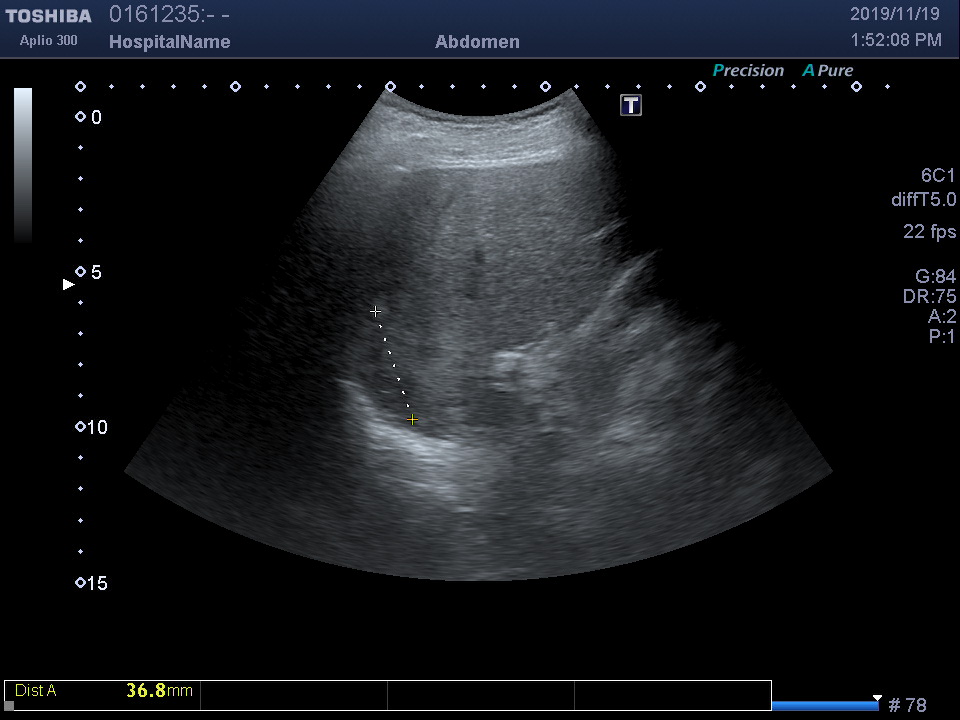960x720 pixels.
Task: Click the TOSHIBA logo
Action: click(48, 16)
